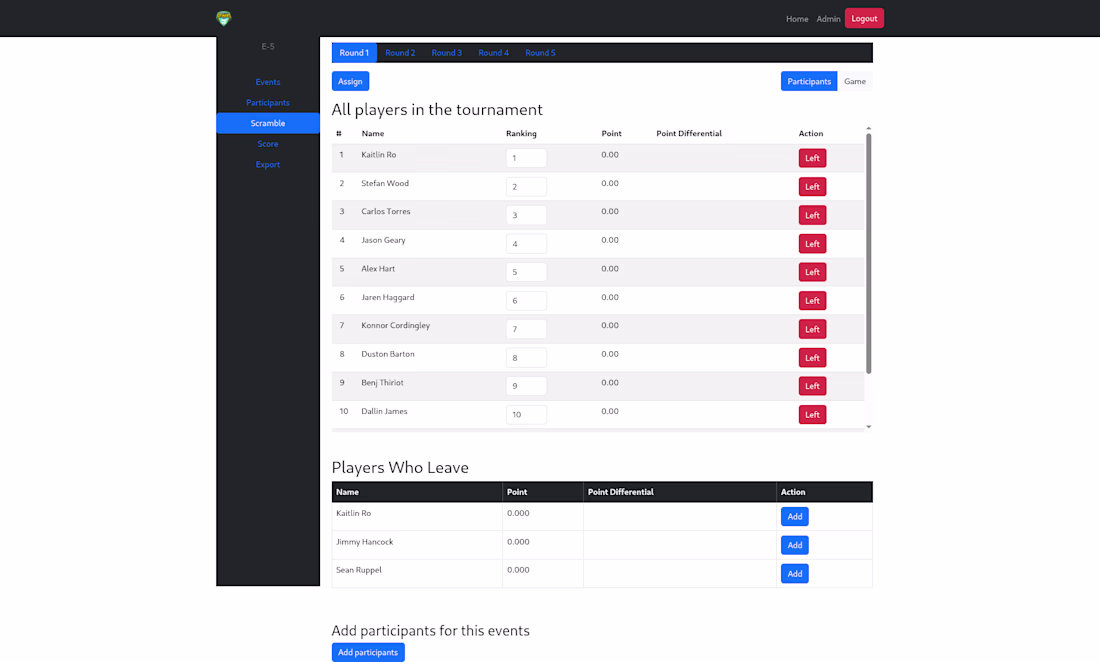Screen dimensions: 1100x662
Task: Edit ranking field for Benj Thiriot
Action: pyautogui.click(x=526, y=386)
